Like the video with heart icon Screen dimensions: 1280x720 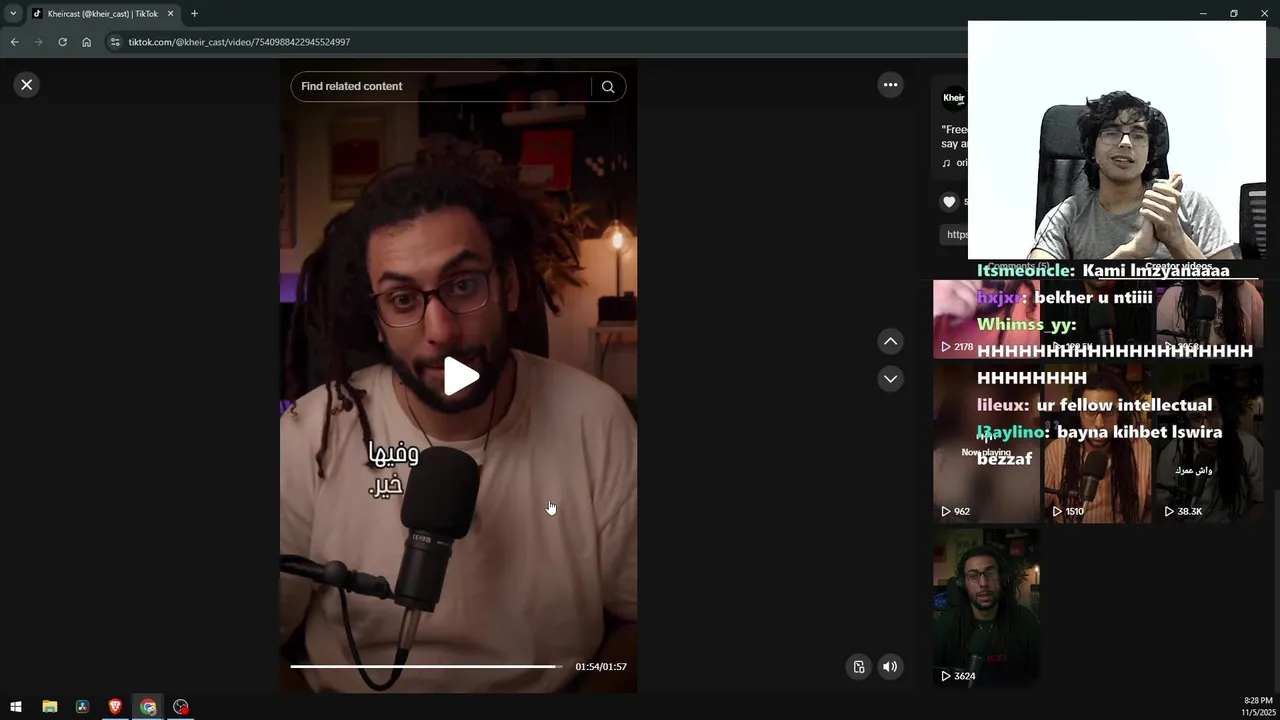[949, 202]
